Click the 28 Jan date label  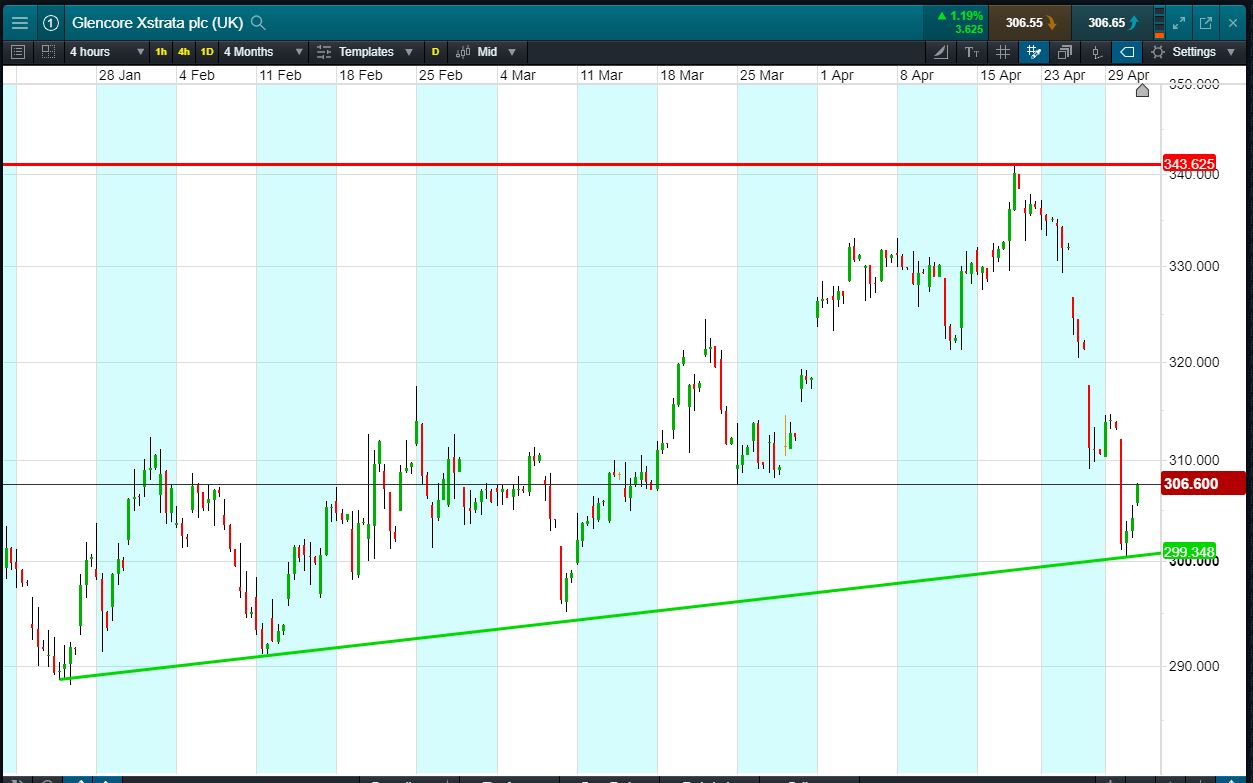119,75
